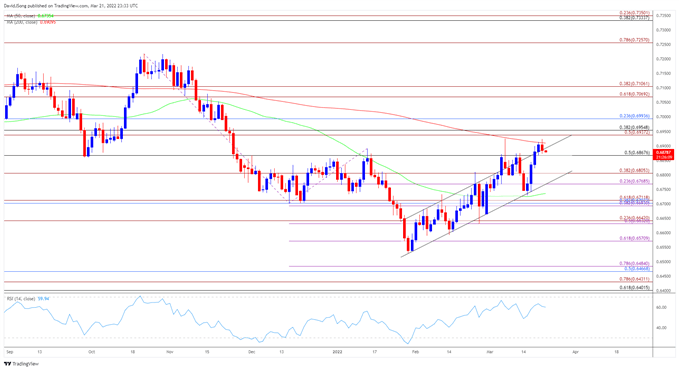
Task: Click the 0.382(0.68053) Fibonacci label
Action: click(x=634, y=171)
